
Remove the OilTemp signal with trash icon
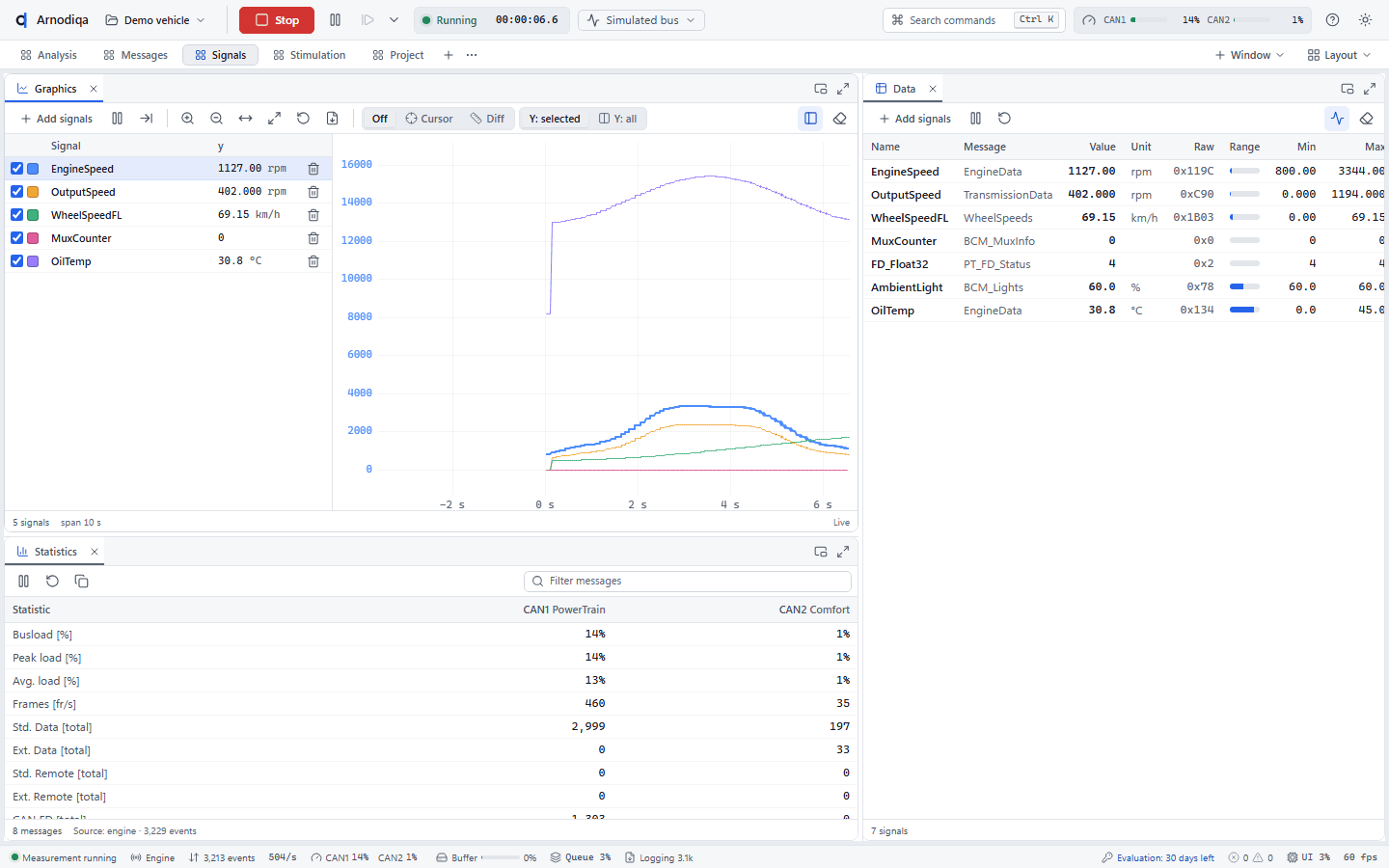[313, 261]
